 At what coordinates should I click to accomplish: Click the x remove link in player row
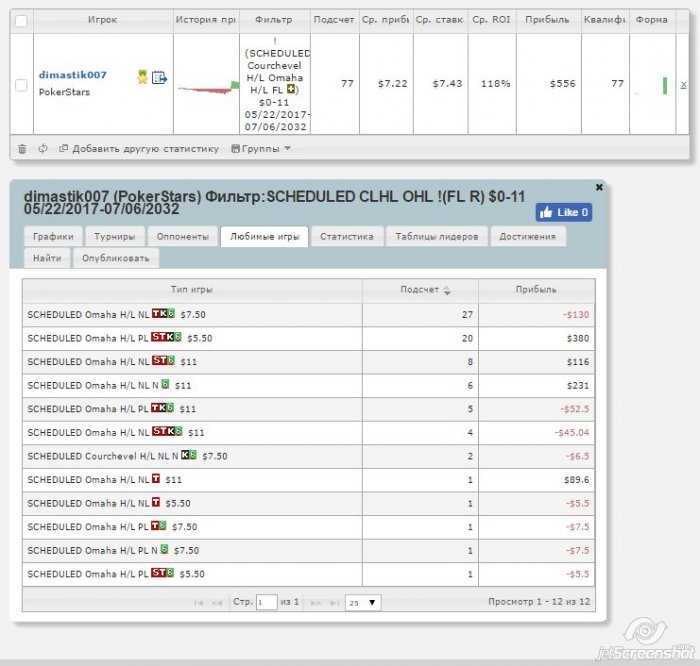pyautogui.click(x=683, y=84)
